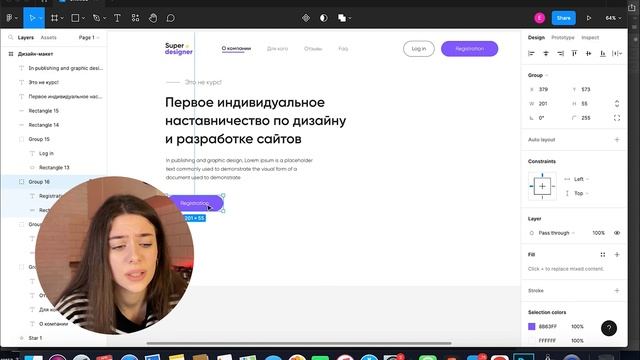Select the Comment tool
Viewport: 640px width, 360px height.
[171, 18]
